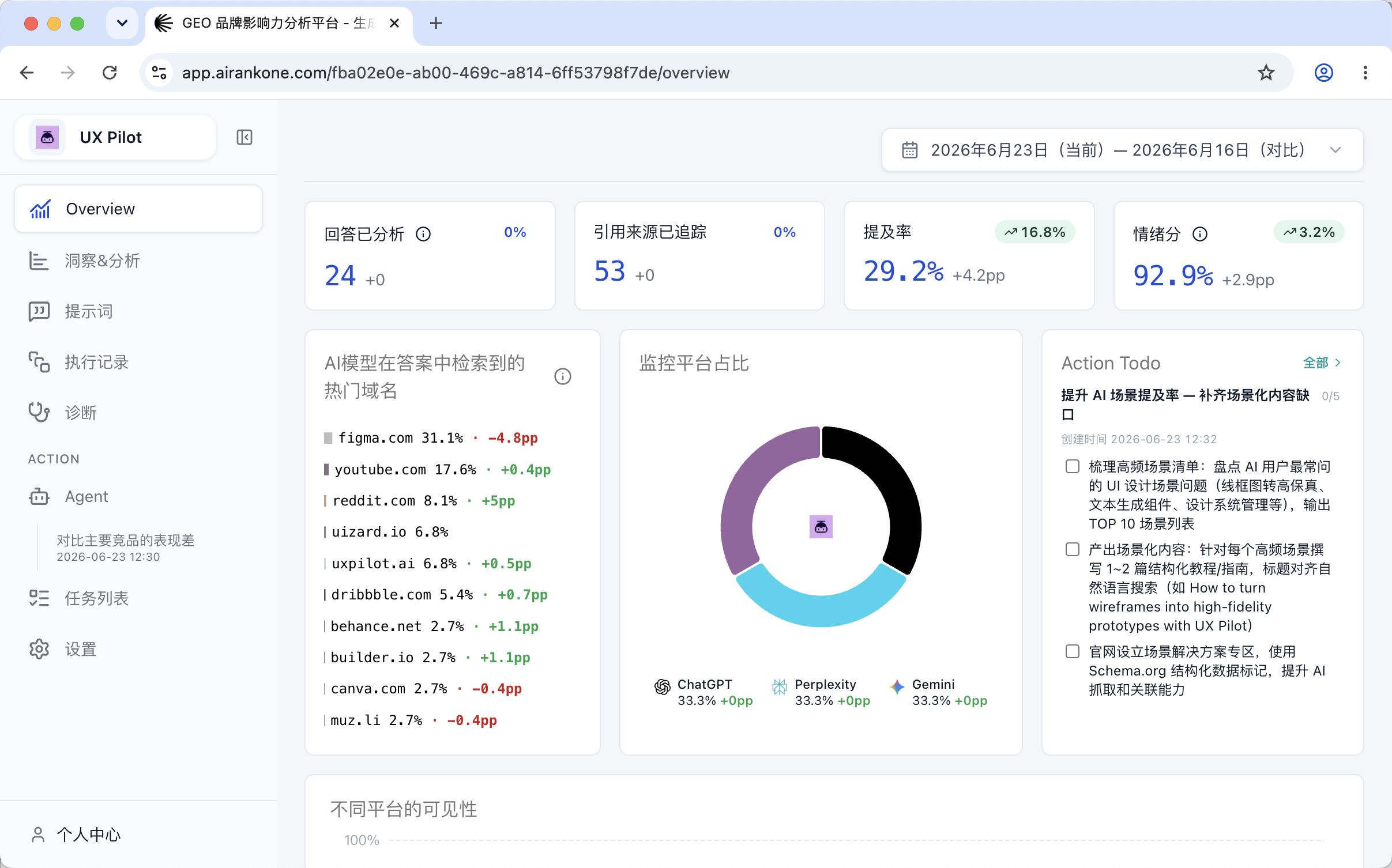1392x868 pixels.
Task: Open 任务列表 menu item
Action: [x=138, y=598]
